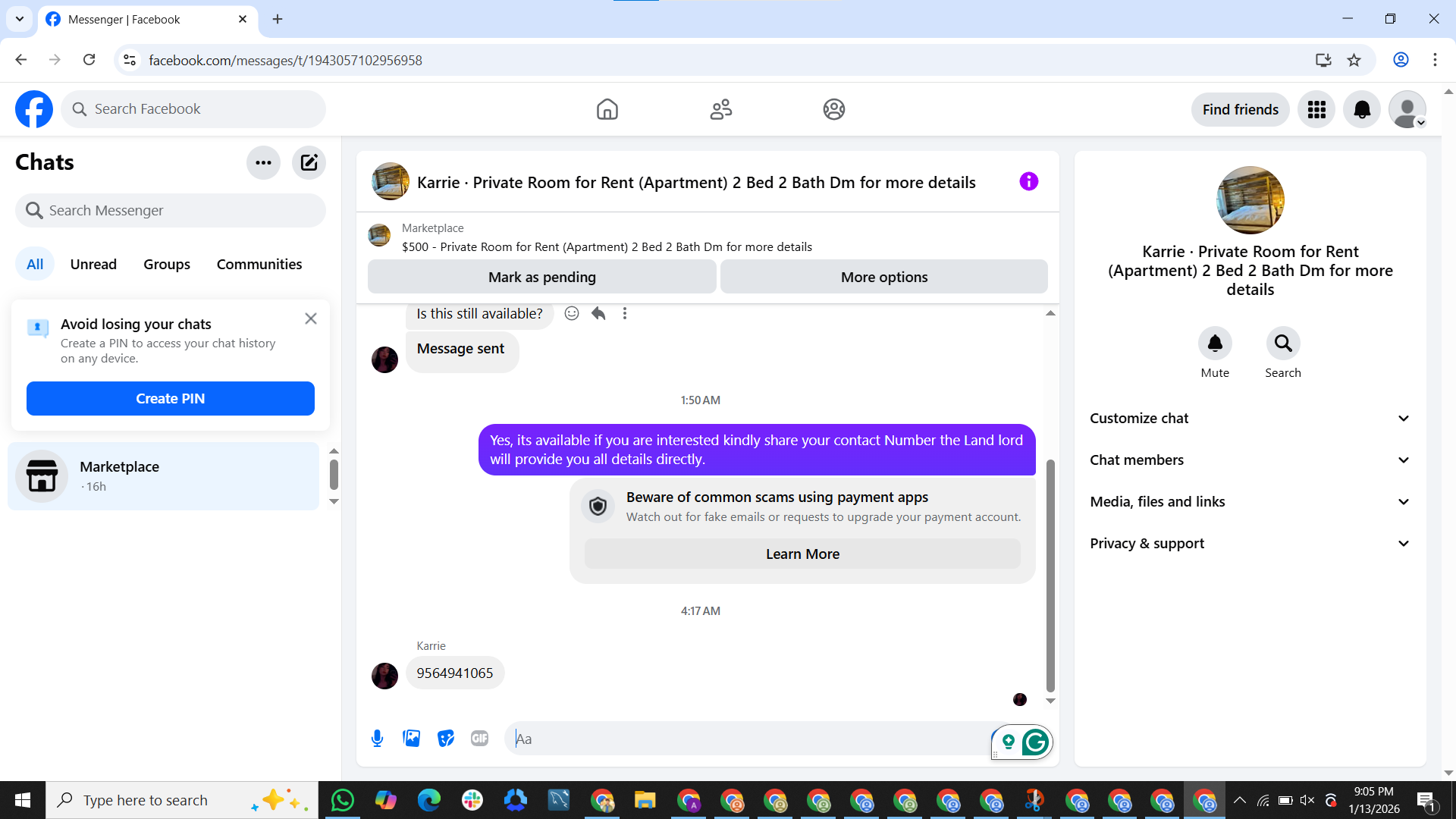The height and width of the screenshot is (819, 1456).
Task: Expand Chat members section
Action: pos(1250,460)
